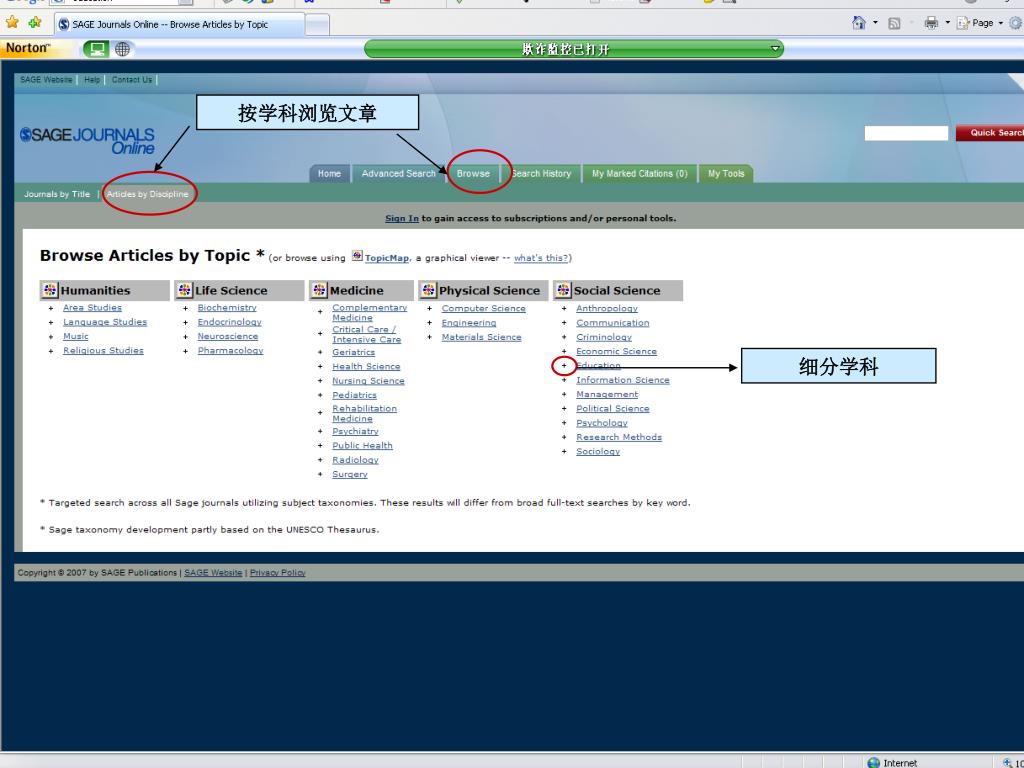The height and width of the screenshot is (768, 1024).
Task: Click the Sign In link
Action: click(402, 218)
